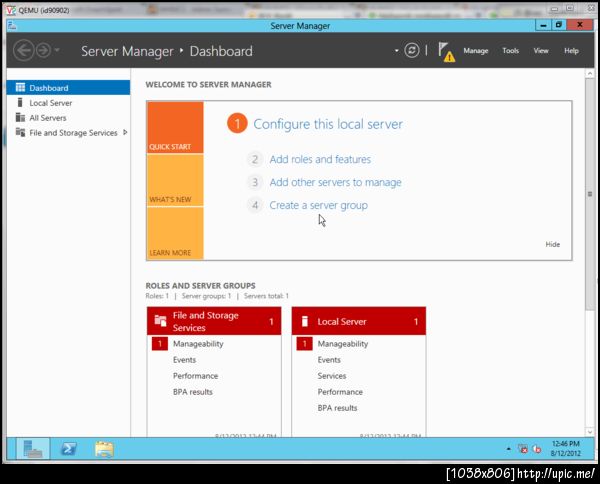The image size is (600, 484).
Task: Click red alert badge in Local Server tile
Action: click(304, 344)
